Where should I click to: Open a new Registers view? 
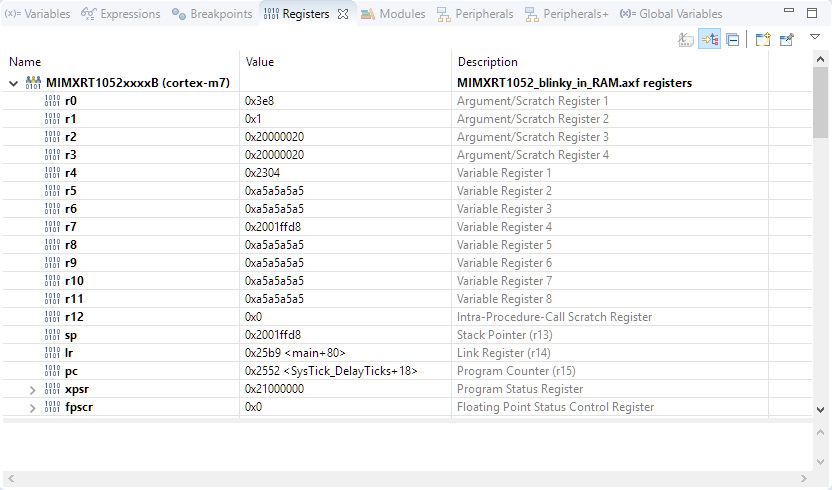tap(763, 39)
